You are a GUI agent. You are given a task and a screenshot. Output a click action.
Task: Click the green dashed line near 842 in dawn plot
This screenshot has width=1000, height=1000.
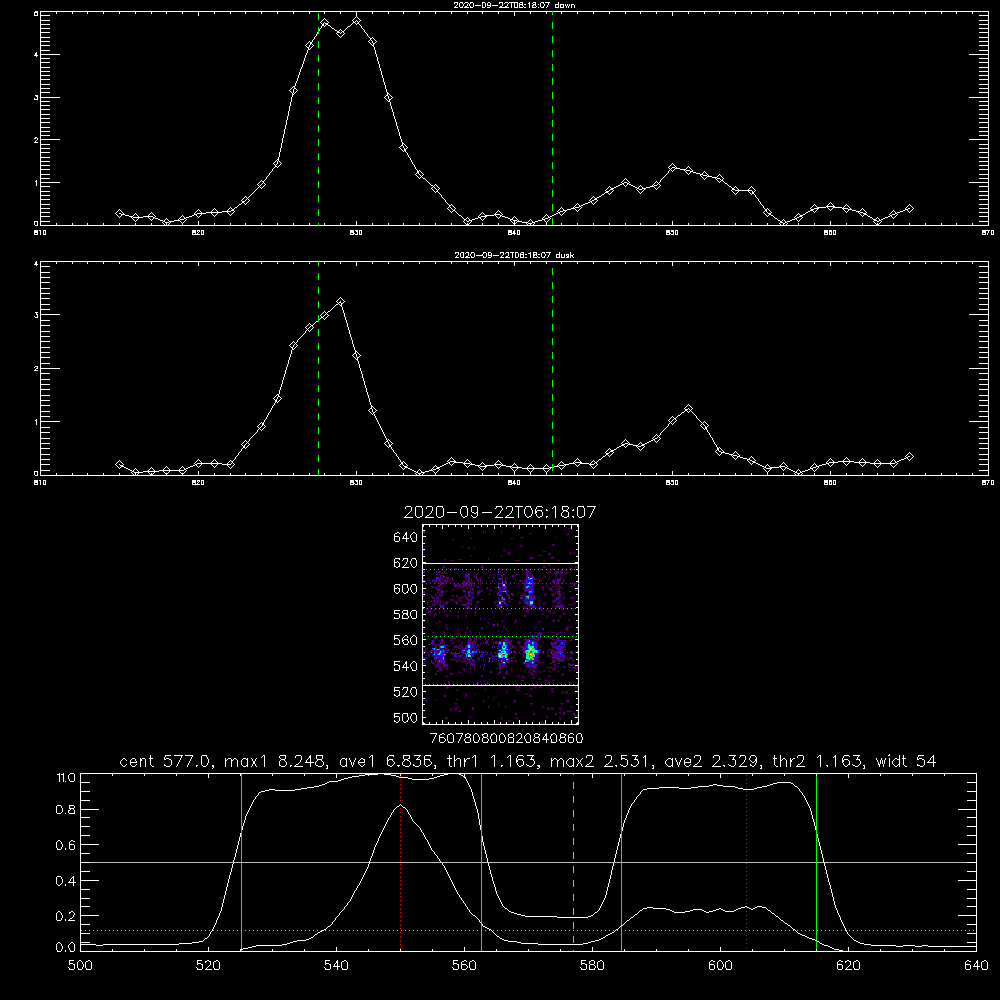click(x=552, y=118)
